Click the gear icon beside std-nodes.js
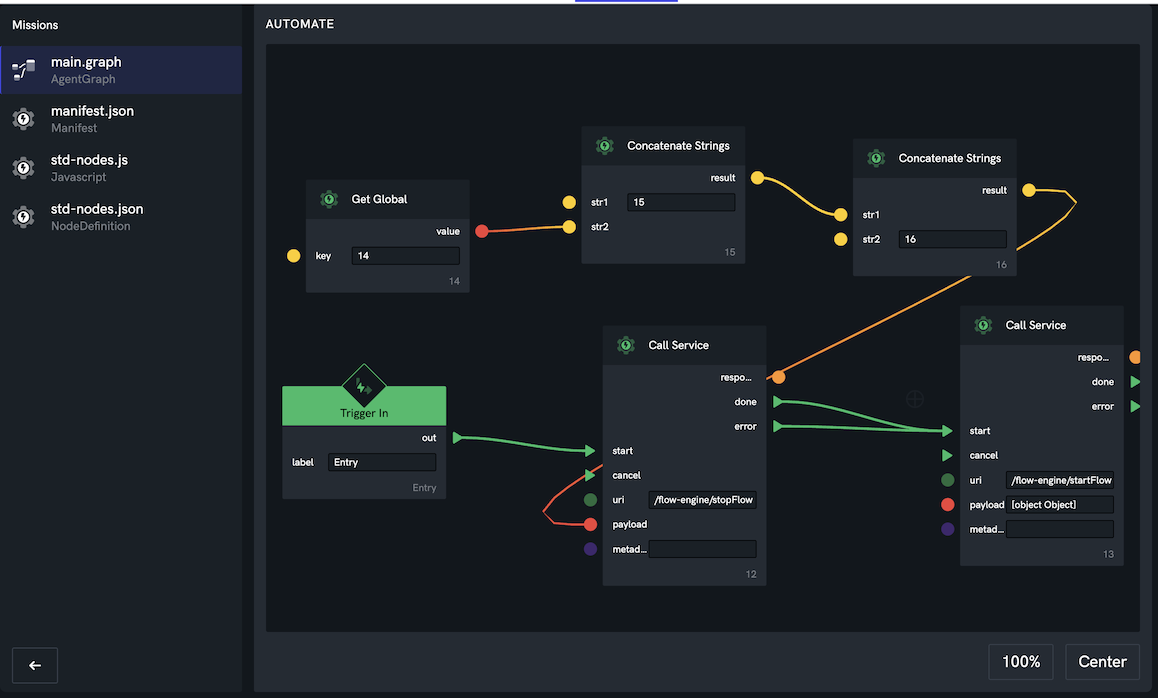This screenshot has height=698, width=1158. 24,168
